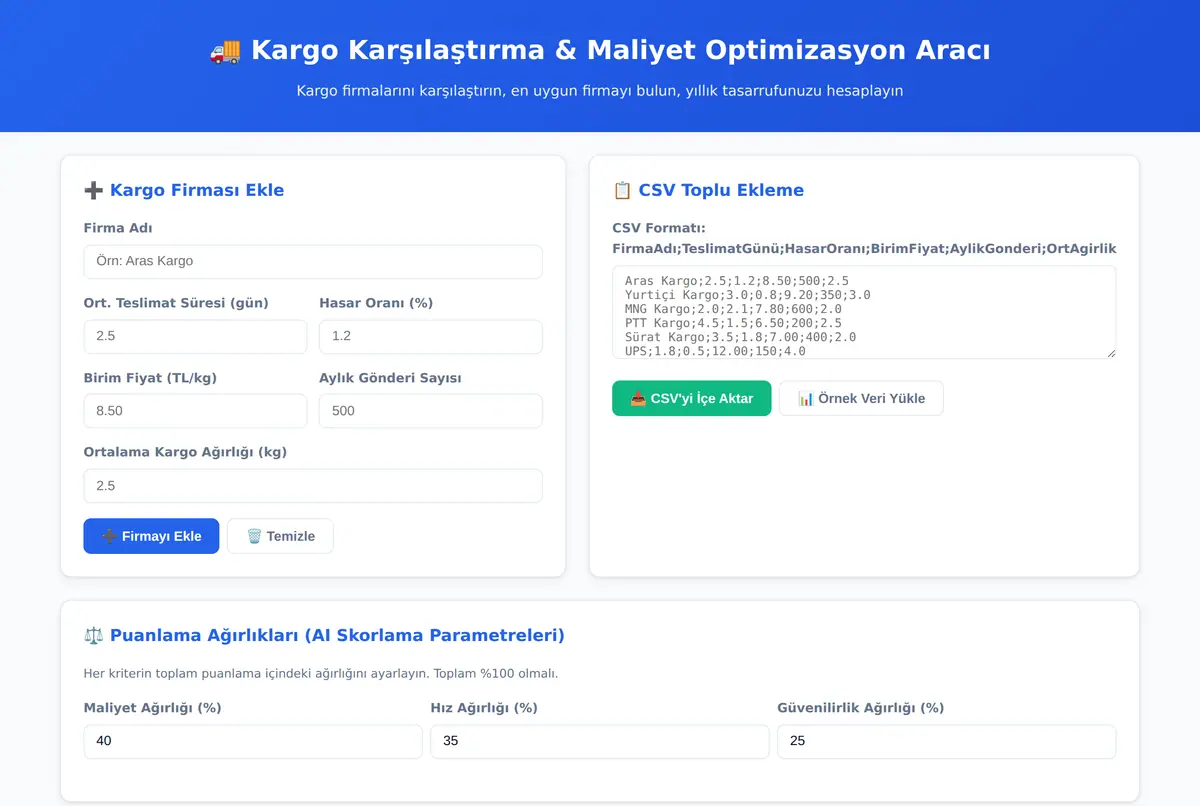
Task: Click the page title "Kargo Karşılaştırma & Maliyet Optimizasyon Aracı"
Action: click(621, 50)
